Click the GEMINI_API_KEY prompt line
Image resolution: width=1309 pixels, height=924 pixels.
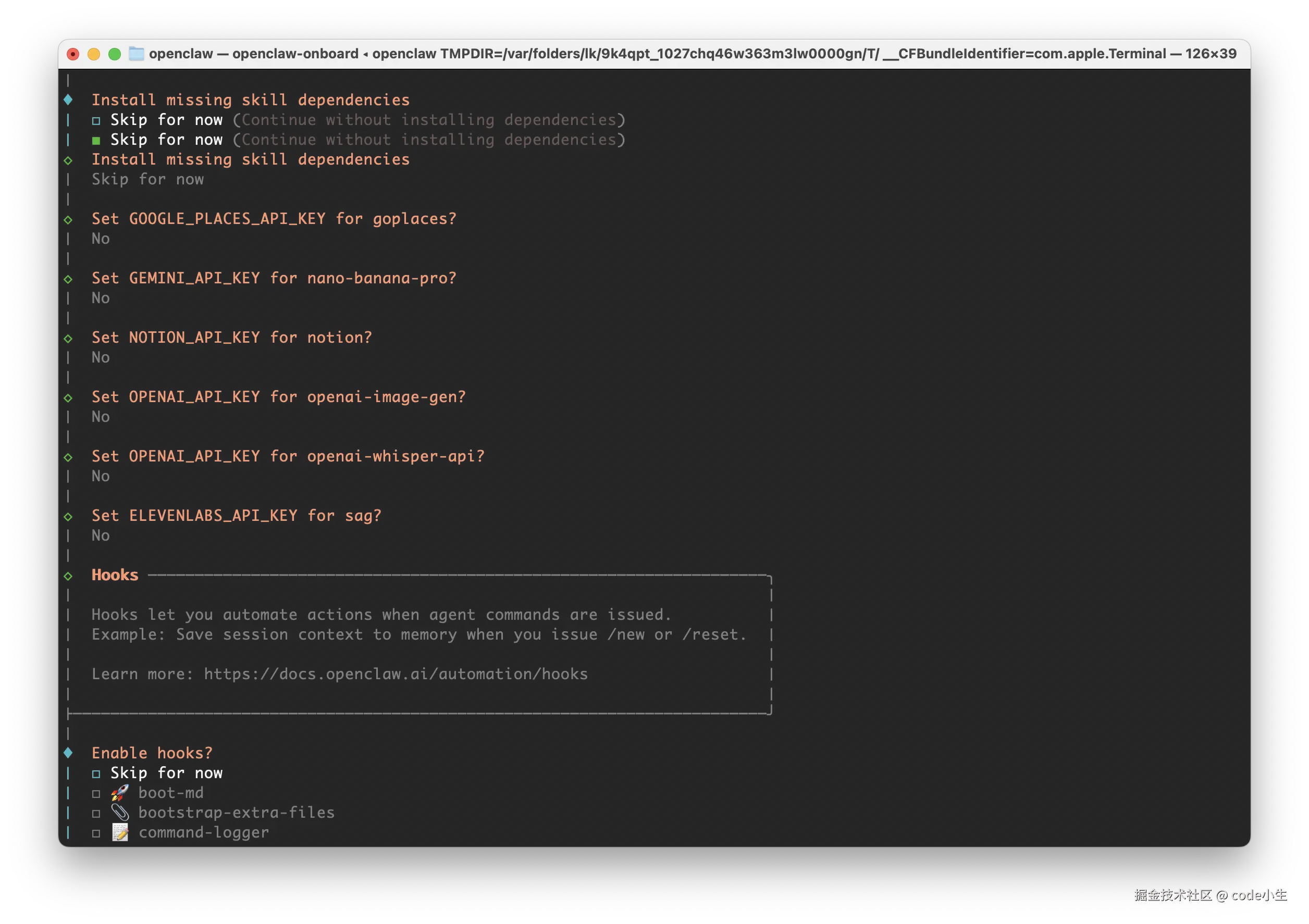[x=274, y=278]
